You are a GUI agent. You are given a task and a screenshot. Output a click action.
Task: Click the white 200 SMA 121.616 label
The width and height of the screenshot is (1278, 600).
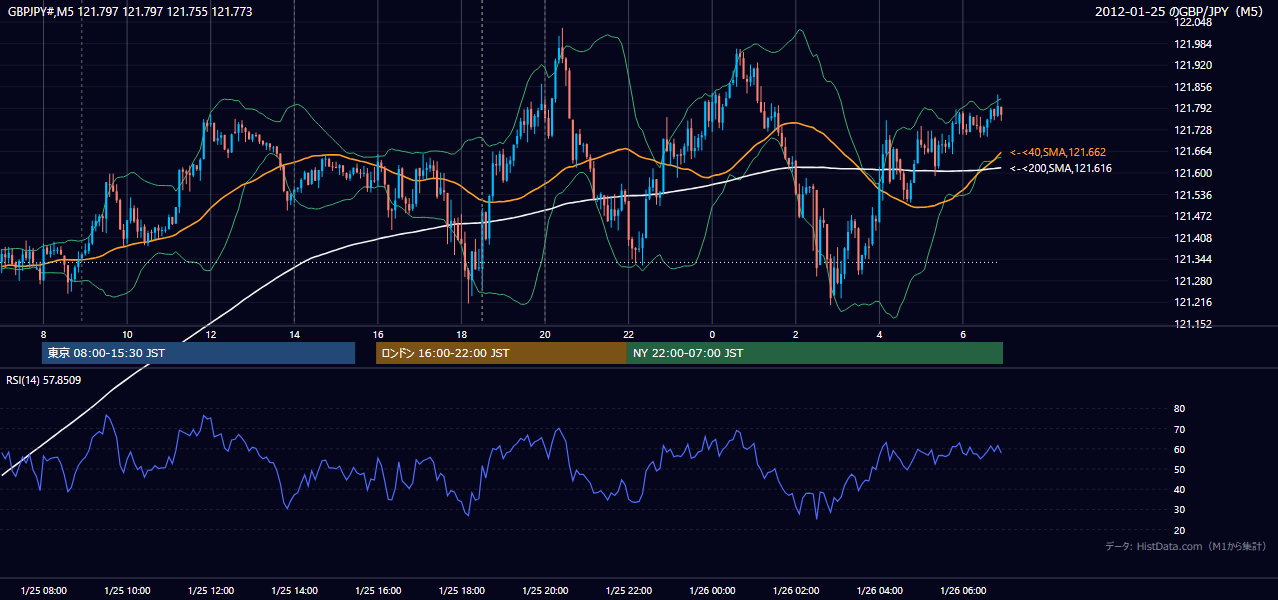pos(1061,168)
